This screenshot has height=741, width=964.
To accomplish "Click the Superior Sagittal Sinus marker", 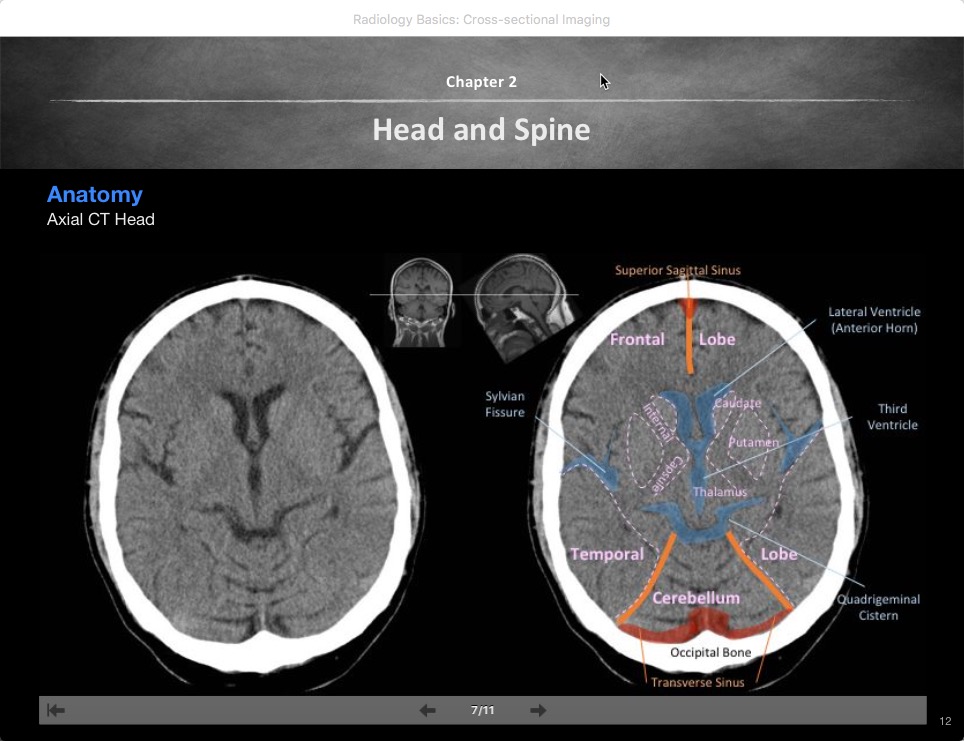I will pos(678,270).
